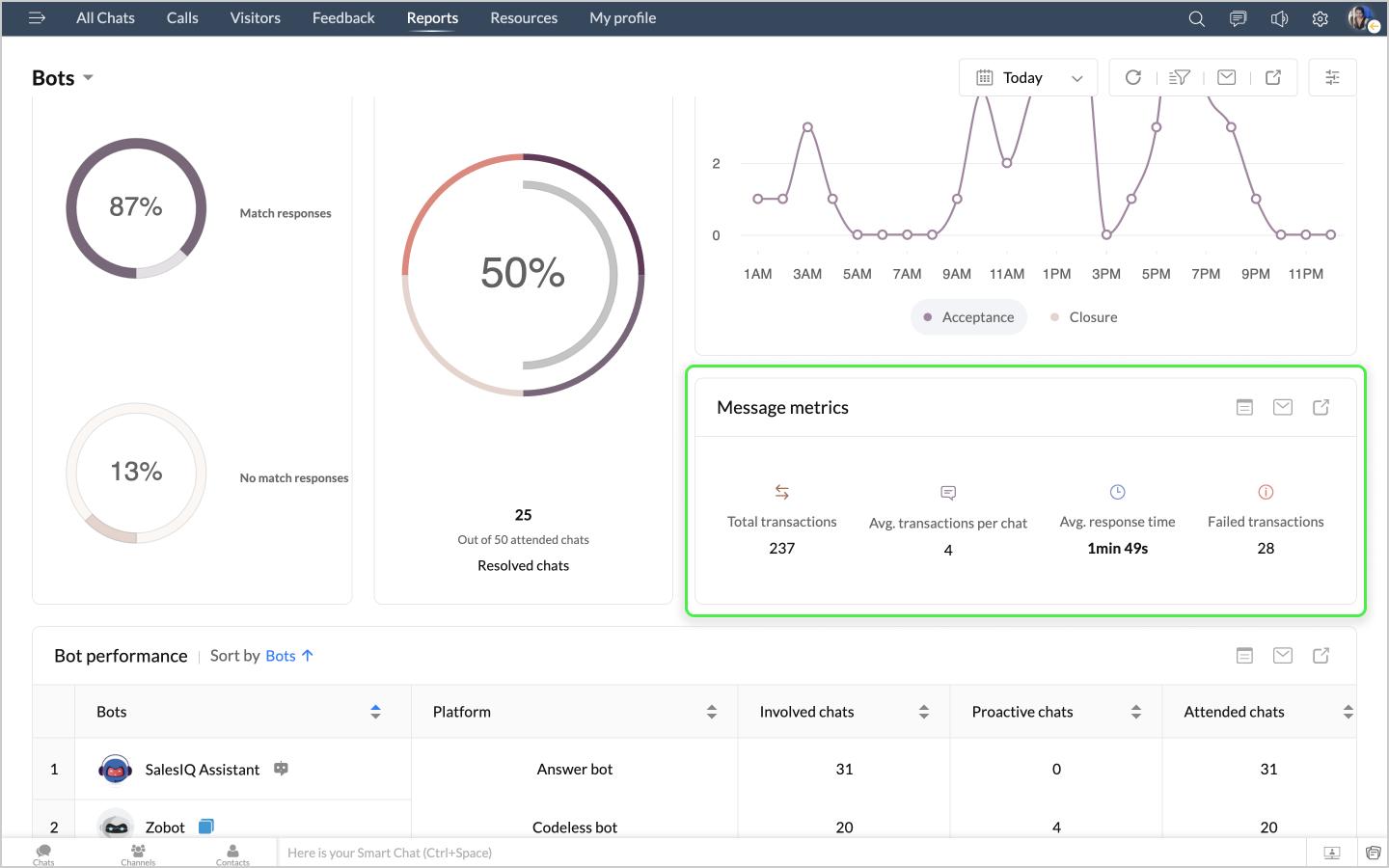1389x868 pixels.
Task: Click the search magnifier icon
Action: 1196,19
